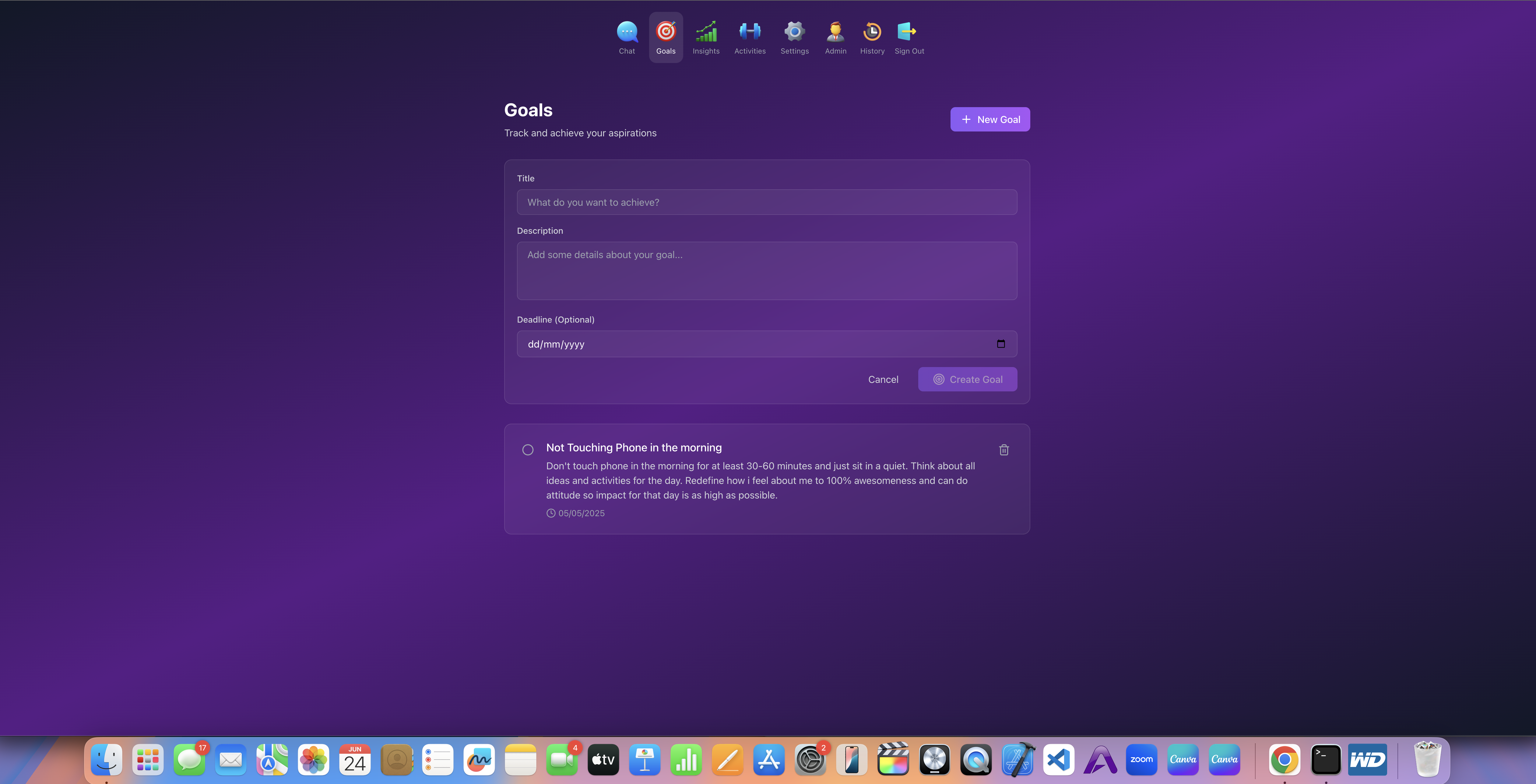
Task: Open Photos from the dock
Action: tap(314, 759)
